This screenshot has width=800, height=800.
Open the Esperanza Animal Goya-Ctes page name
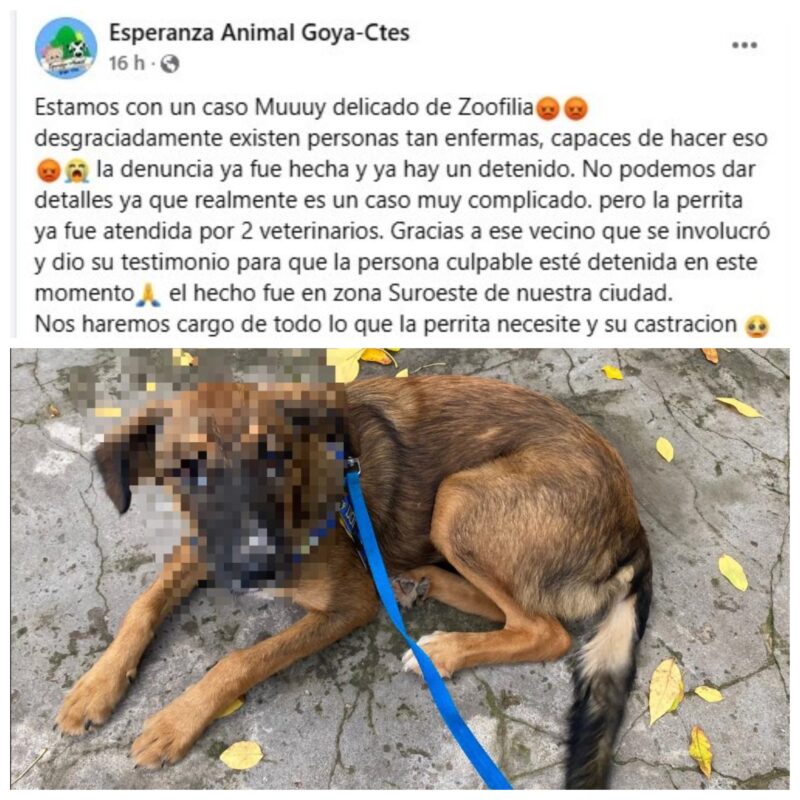click(259, 33)
